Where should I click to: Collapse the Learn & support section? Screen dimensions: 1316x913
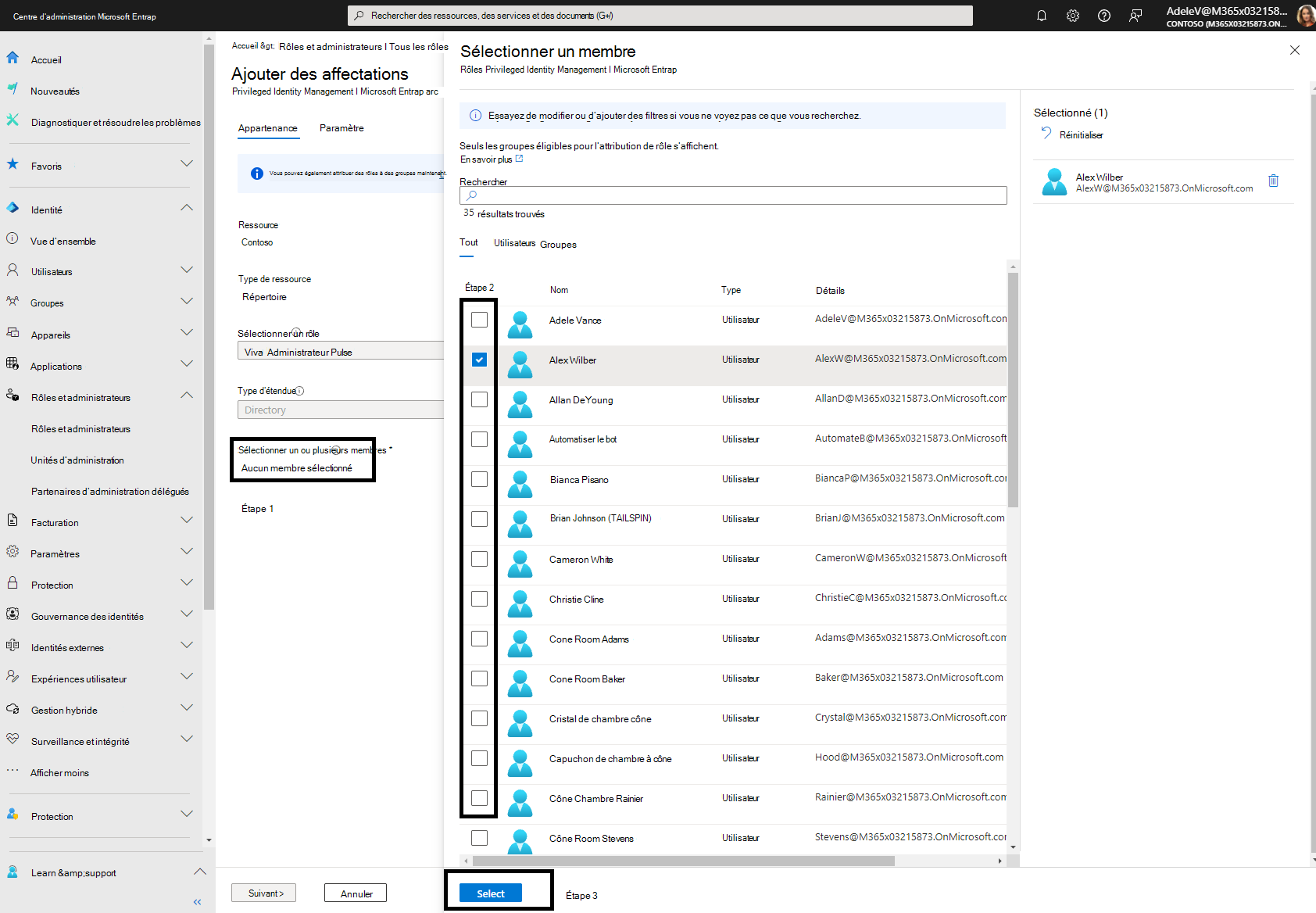pos(200,871)
